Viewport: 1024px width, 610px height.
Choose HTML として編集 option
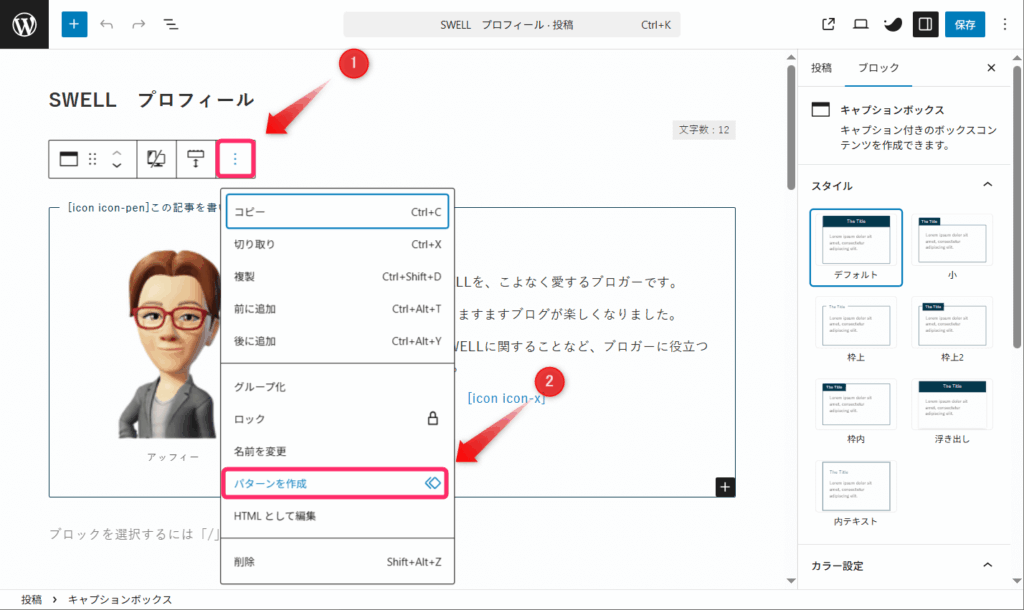pyautogui.click(x=338, y=516)
